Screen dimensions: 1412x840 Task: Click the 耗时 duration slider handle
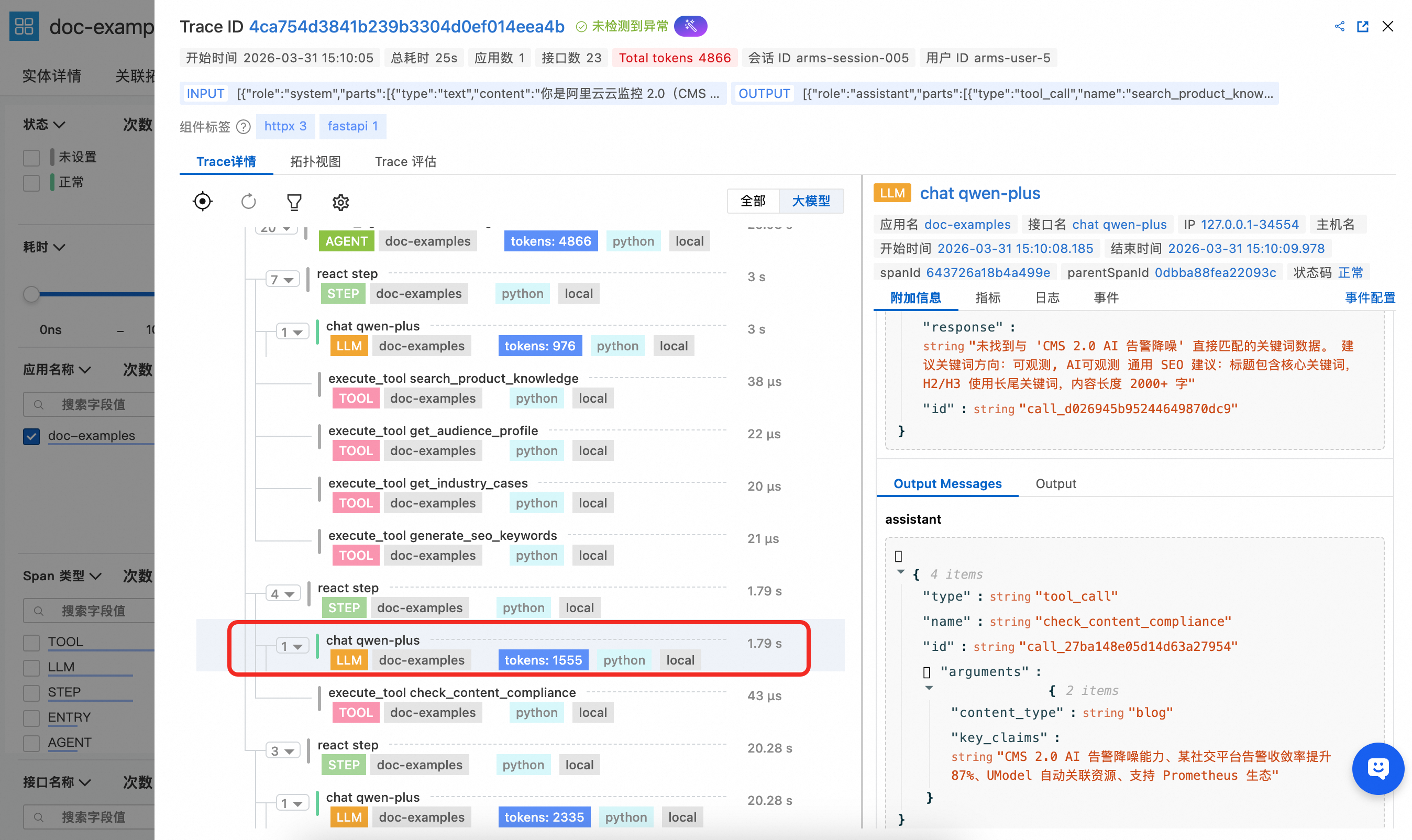pos(32,294)
